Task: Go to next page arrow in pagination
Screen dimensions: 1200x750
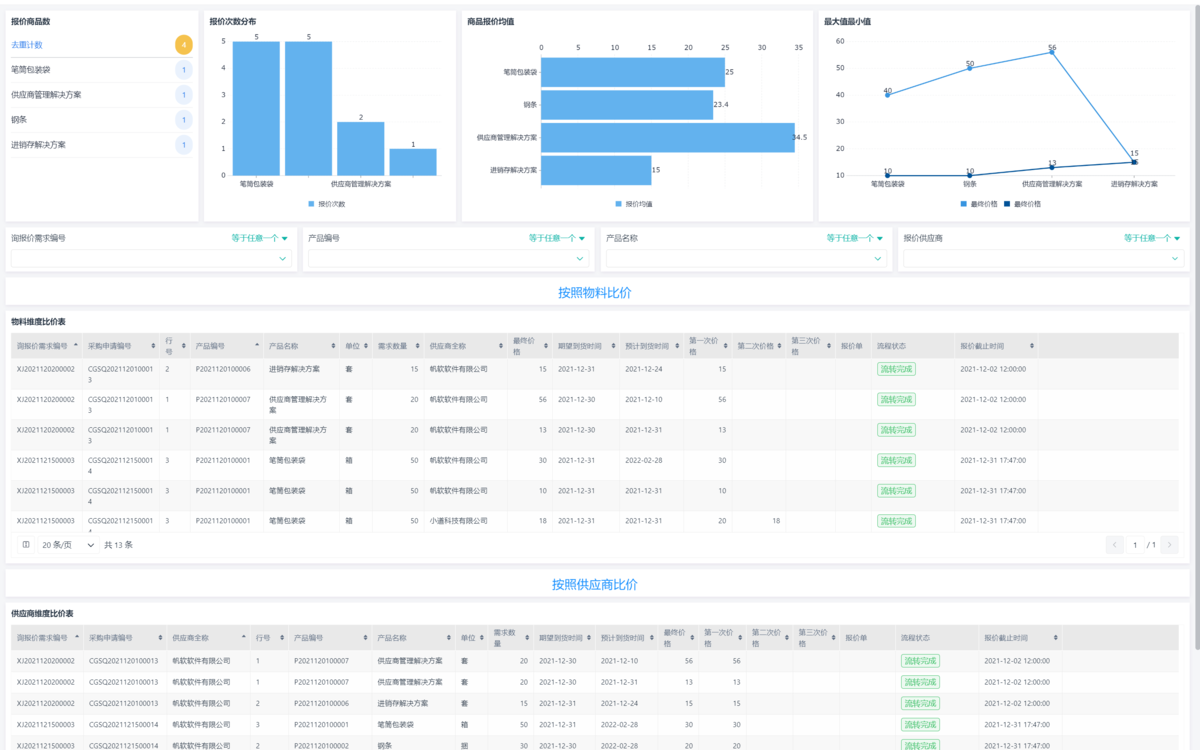Action: tap(1169, 545)
